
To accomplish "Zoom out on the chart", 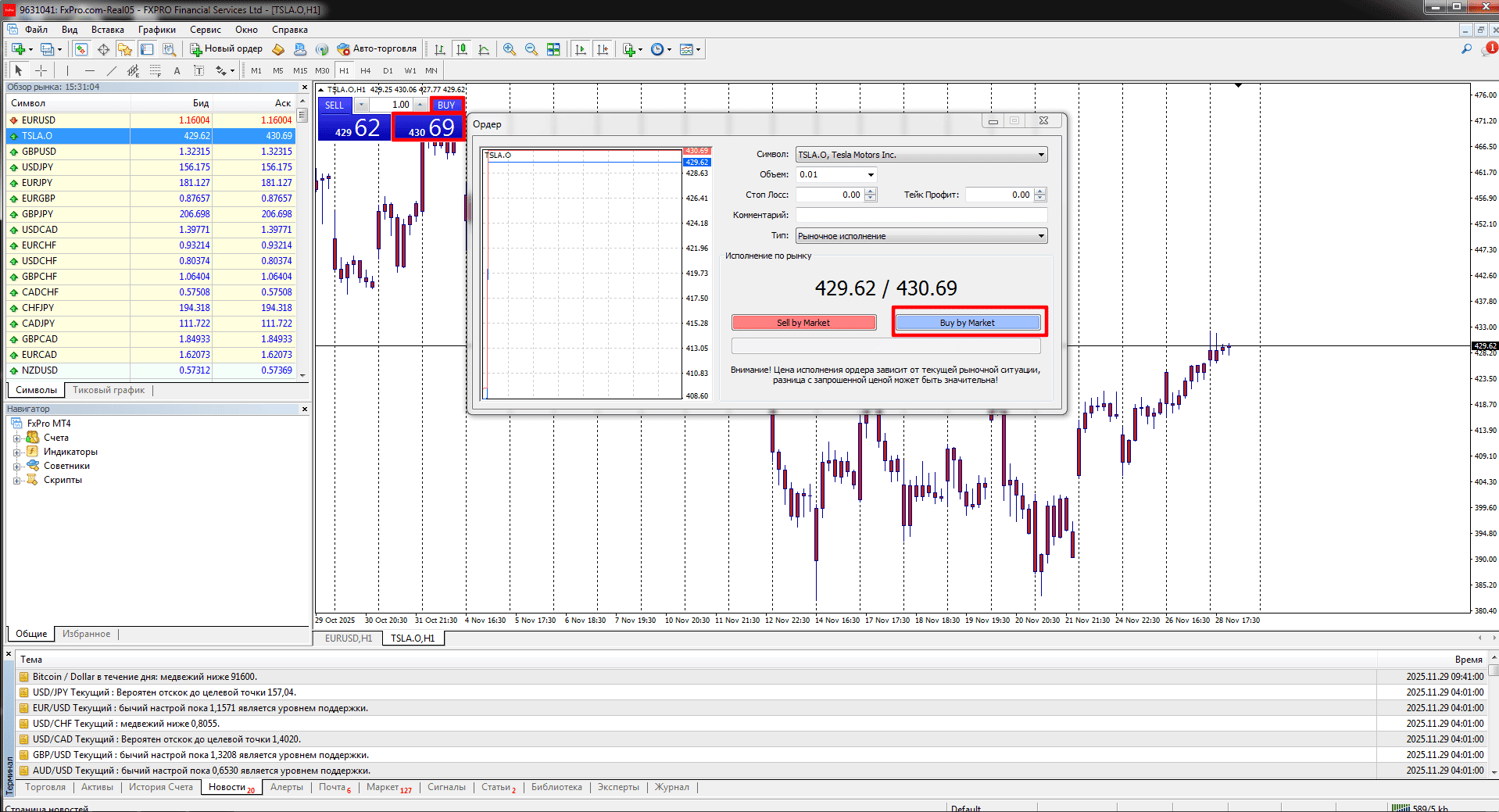I will pos(531,49).
